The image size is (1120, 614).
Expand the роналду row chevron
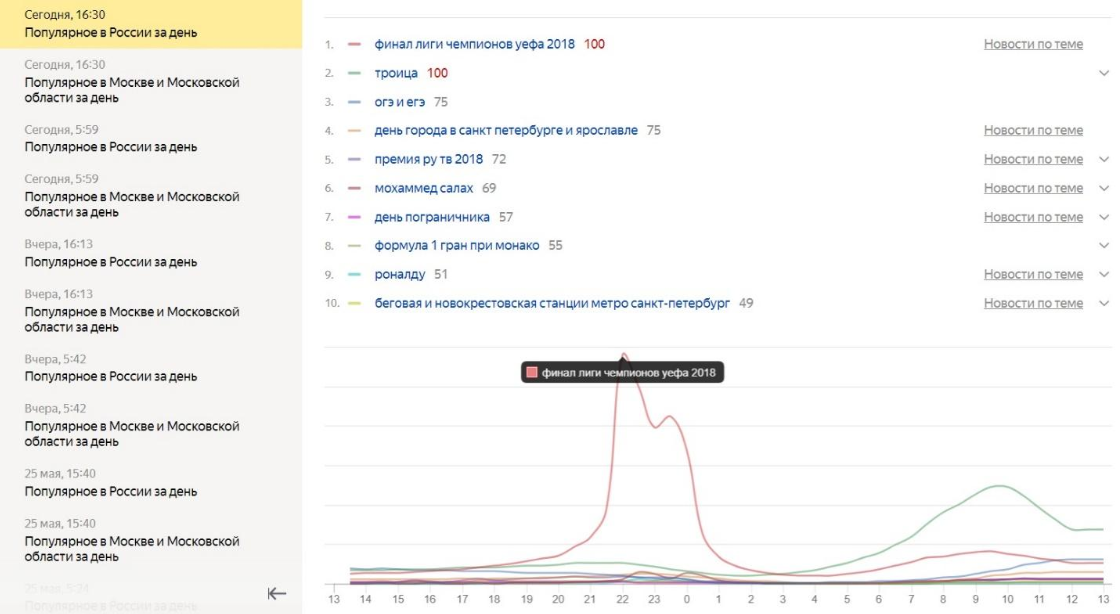coord(1104,274)
